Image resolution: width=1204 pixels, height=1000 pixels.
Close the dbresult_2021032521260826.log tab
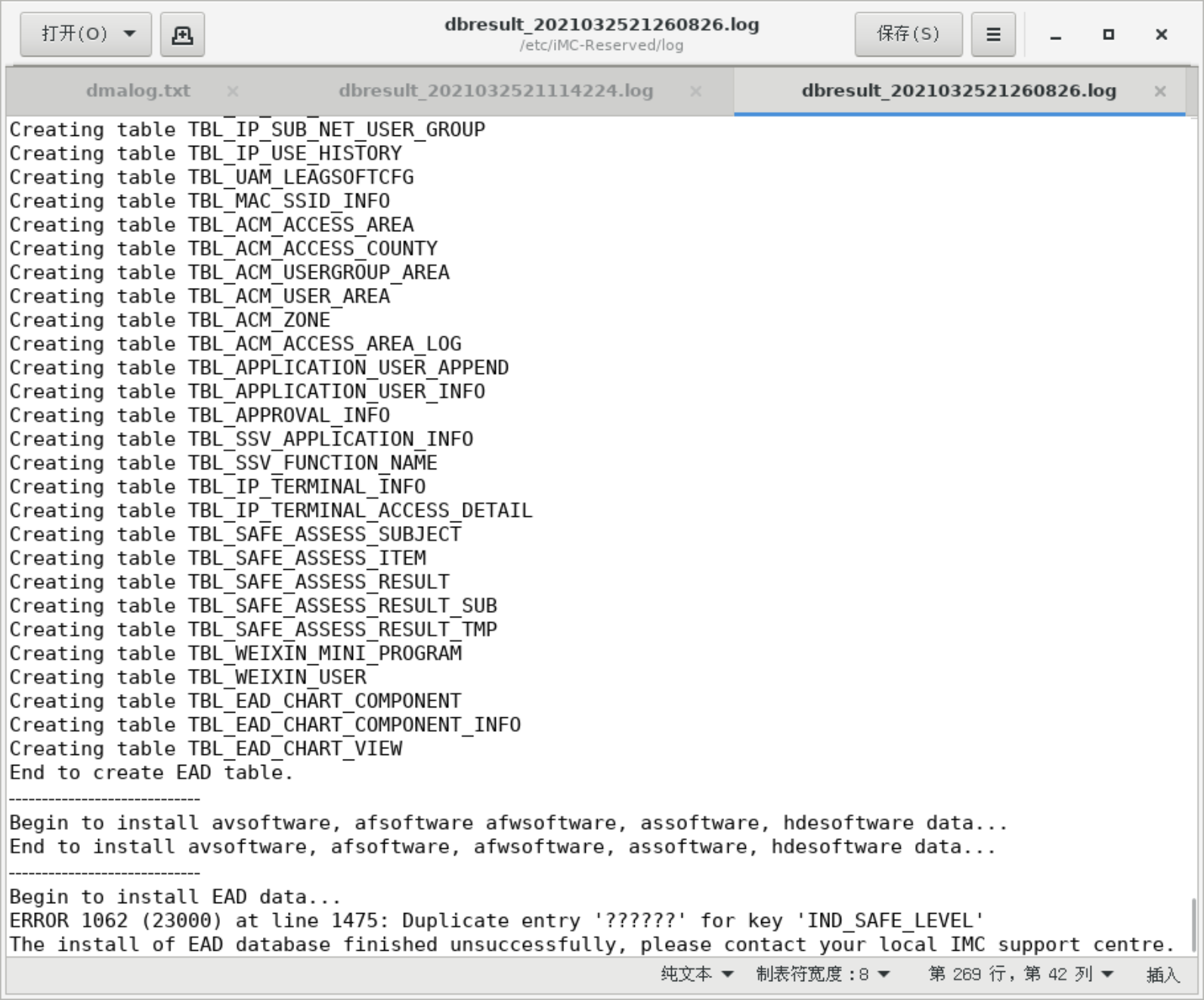pos(1160,91)
